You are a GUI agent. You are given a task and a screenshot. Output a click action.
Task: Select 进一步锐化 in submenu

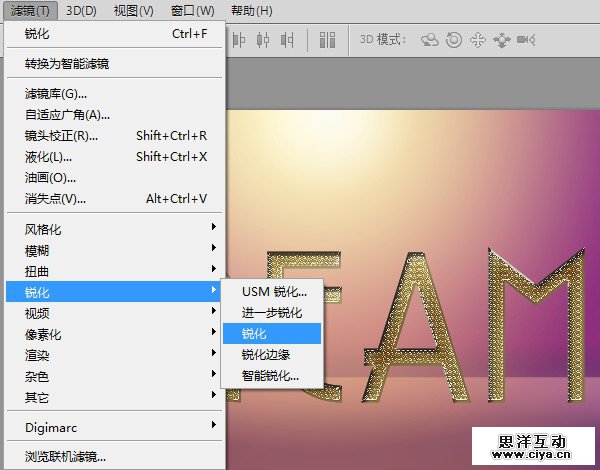272,313
